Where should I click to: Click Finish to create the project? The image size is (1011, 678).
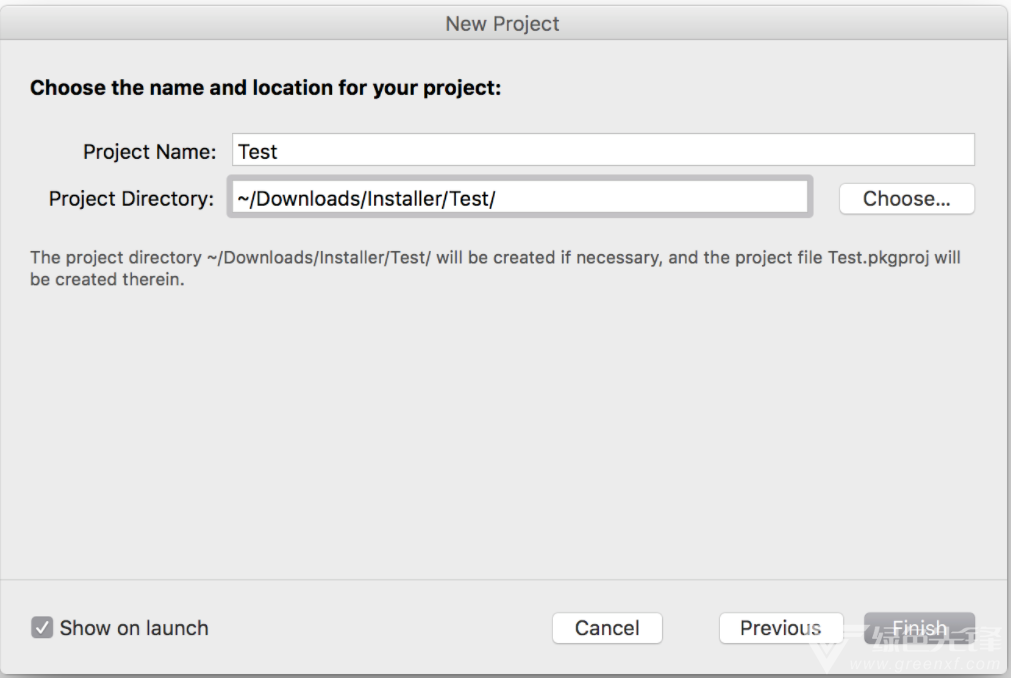(x=919, y=628)
